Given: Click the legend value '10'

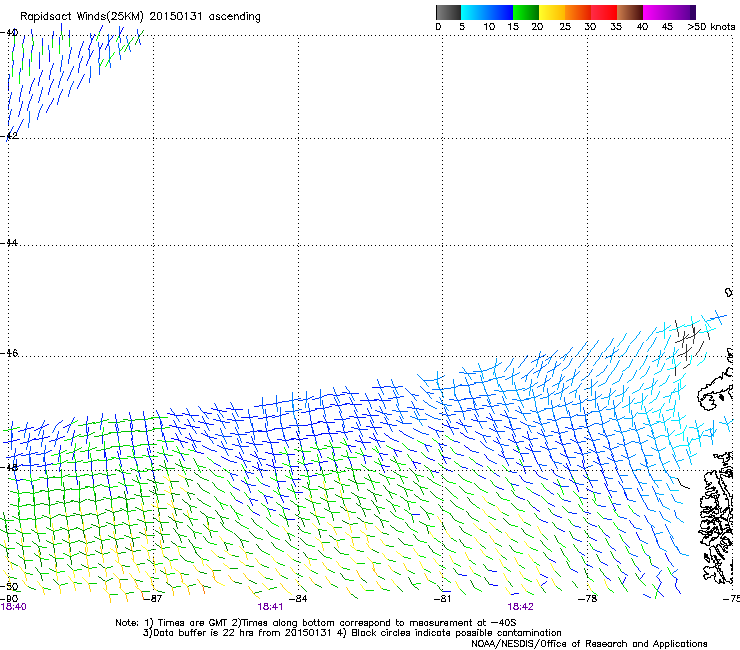Looking at the screenshot, I should coord(489,27).
